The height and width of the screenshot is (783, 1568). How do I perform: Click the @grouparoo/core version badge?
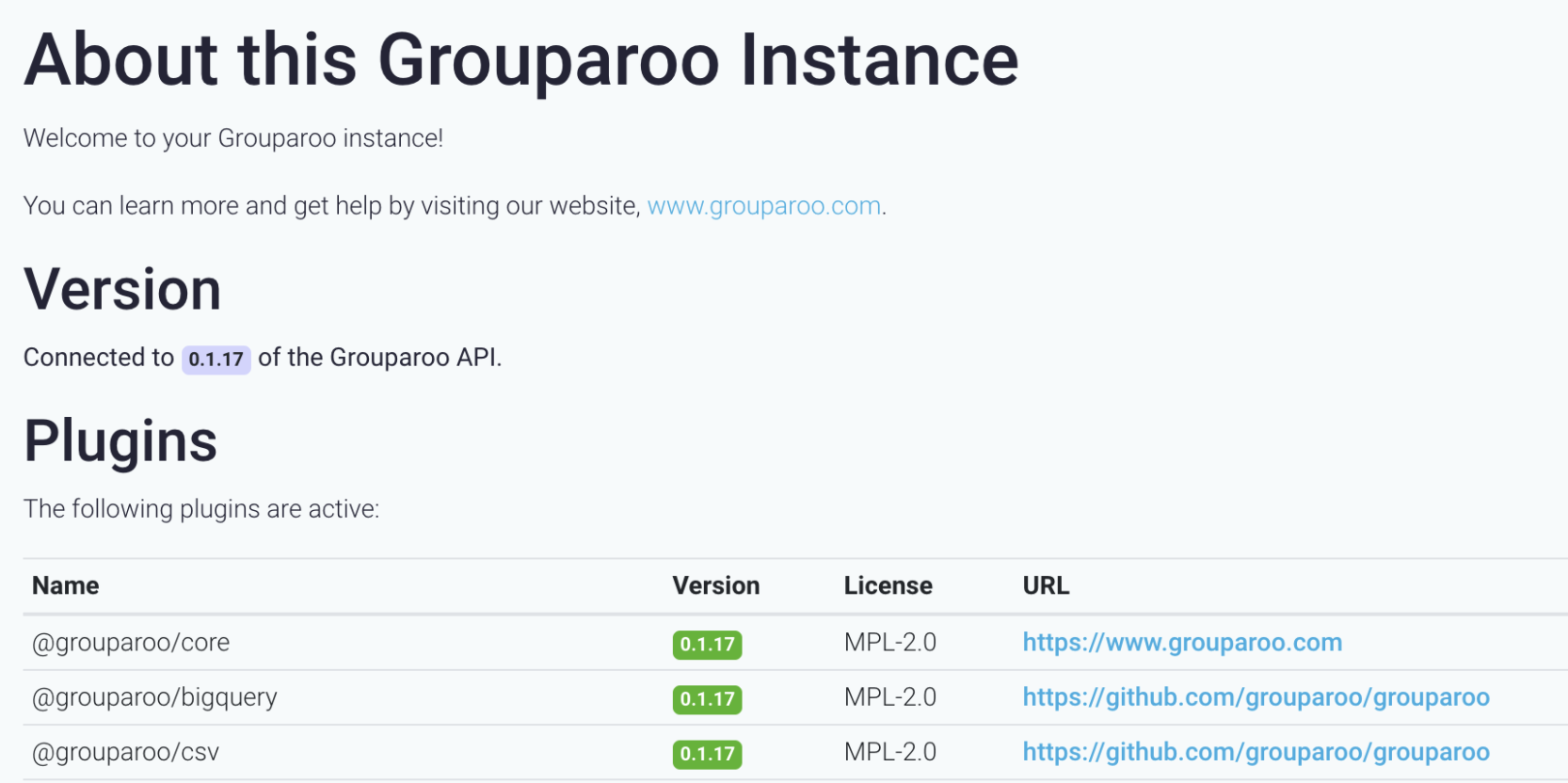click(x=707, y=645)
